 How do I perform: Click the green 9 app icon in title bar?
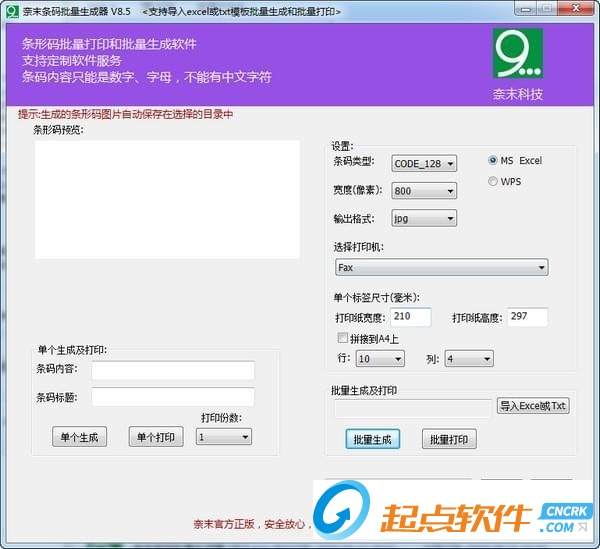coord(12,11)
